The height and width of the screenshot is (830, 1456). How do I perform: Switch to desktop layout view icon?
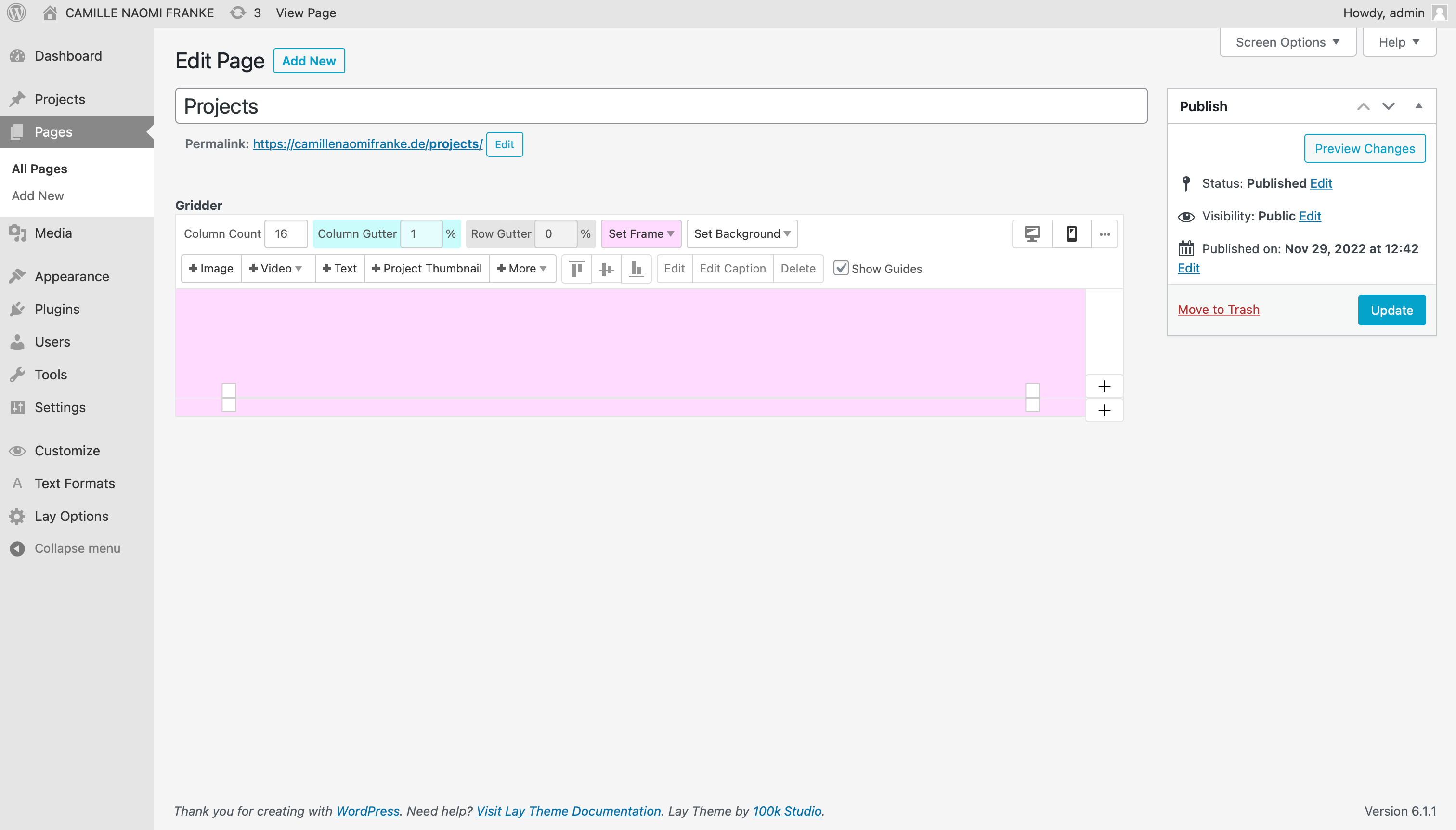(1032, 233)
